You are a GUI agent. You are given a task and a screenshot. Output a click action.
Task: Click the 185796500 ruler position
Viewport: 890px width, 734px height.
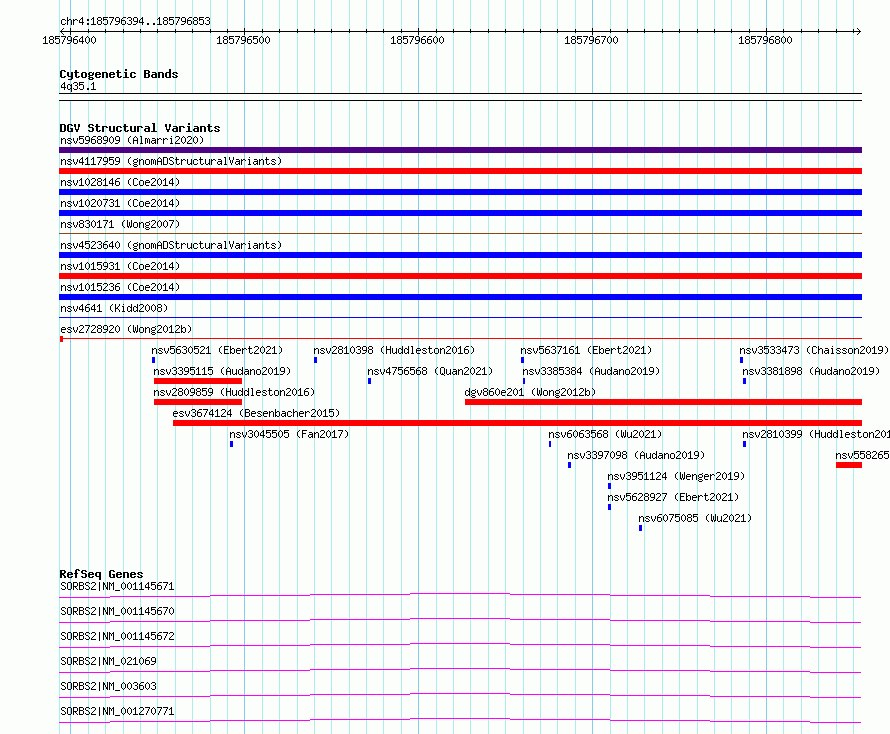244,40
